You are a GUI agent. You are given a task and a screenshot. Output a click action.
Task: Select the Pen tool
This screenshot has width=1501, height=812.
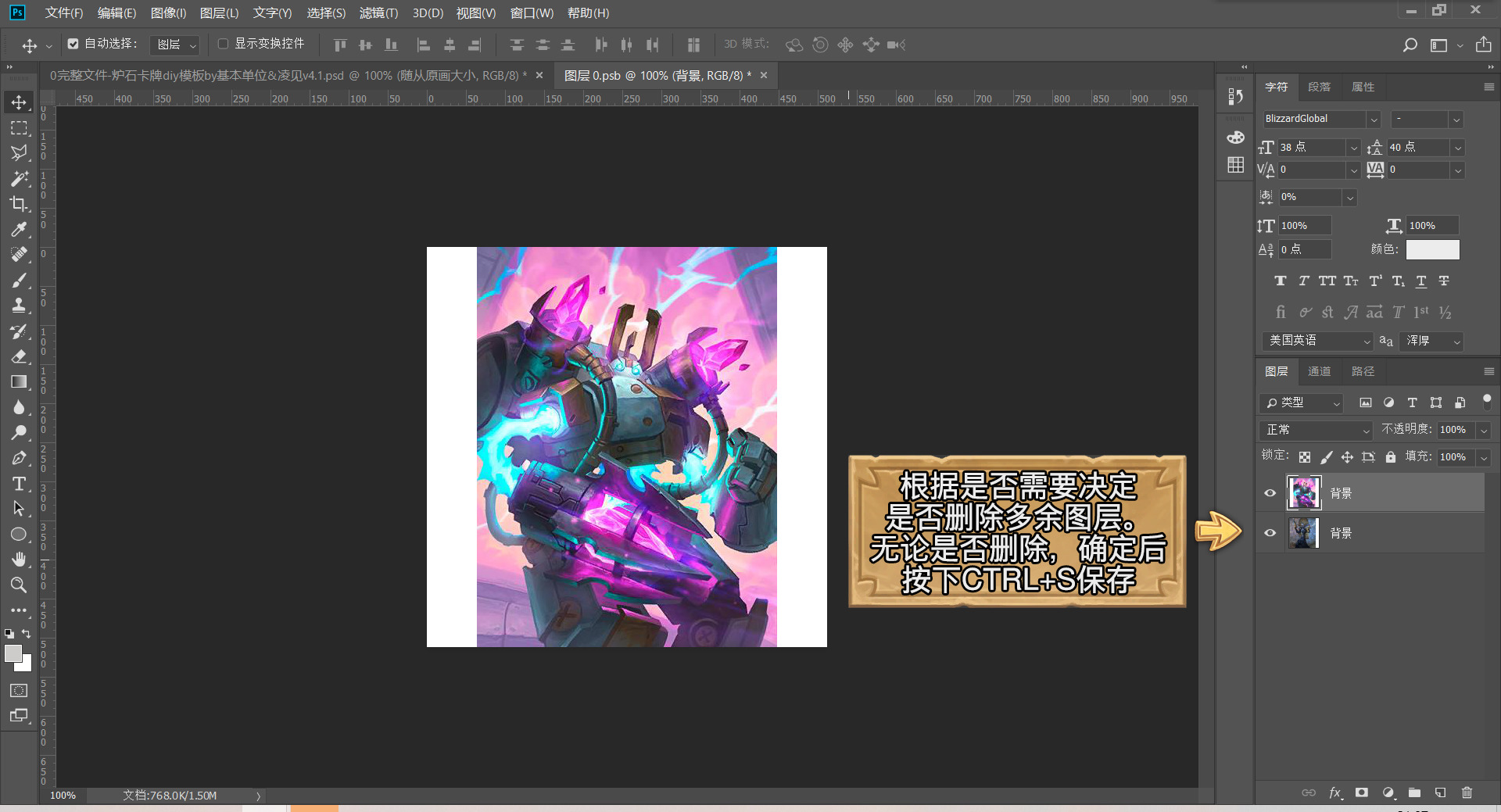tap(19, 458)
